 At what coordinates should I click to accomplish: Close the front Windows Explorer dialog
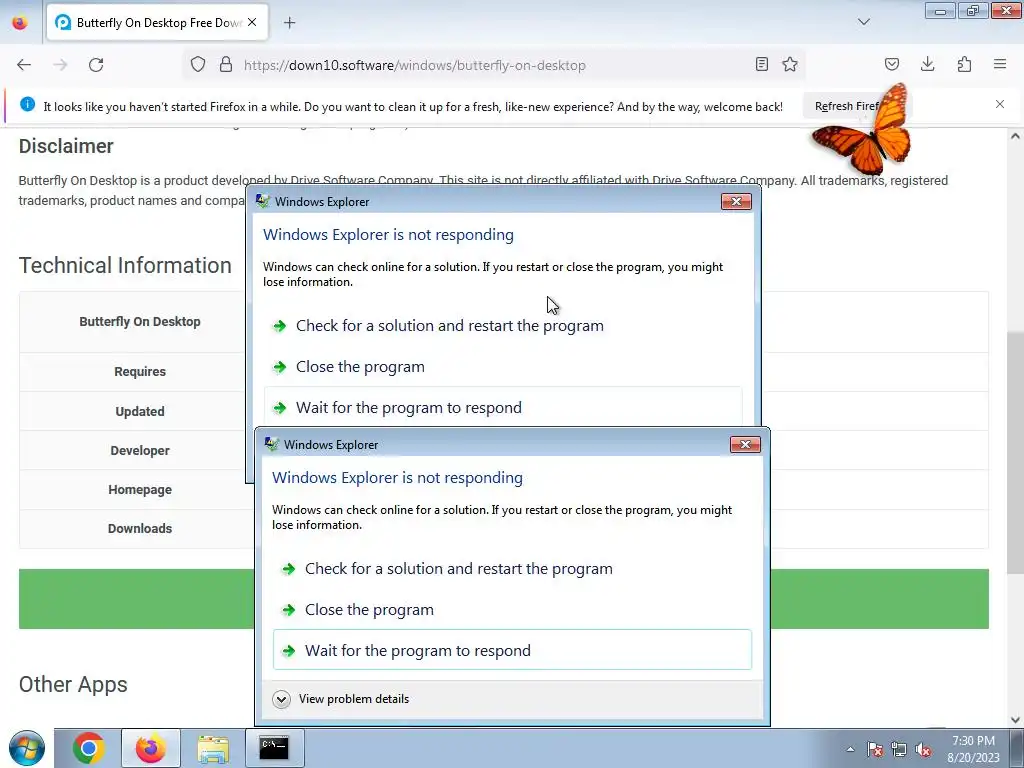[745, 445]
